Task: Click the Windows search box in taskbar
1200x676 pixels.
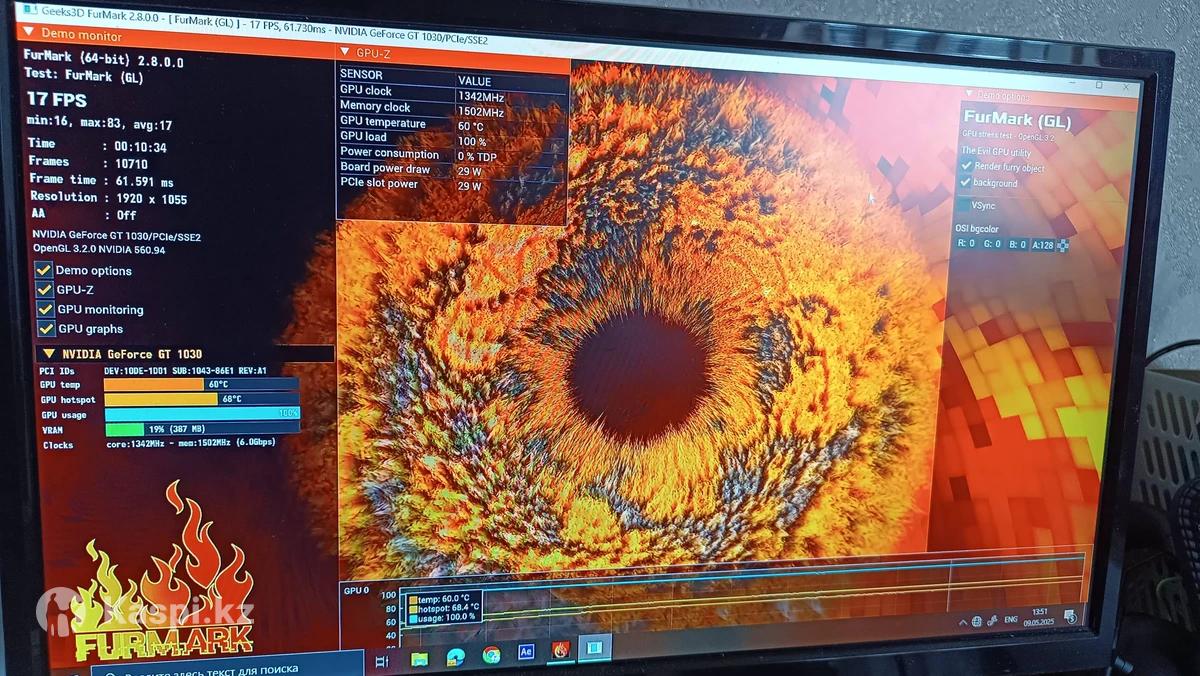Action: [228, 670]
